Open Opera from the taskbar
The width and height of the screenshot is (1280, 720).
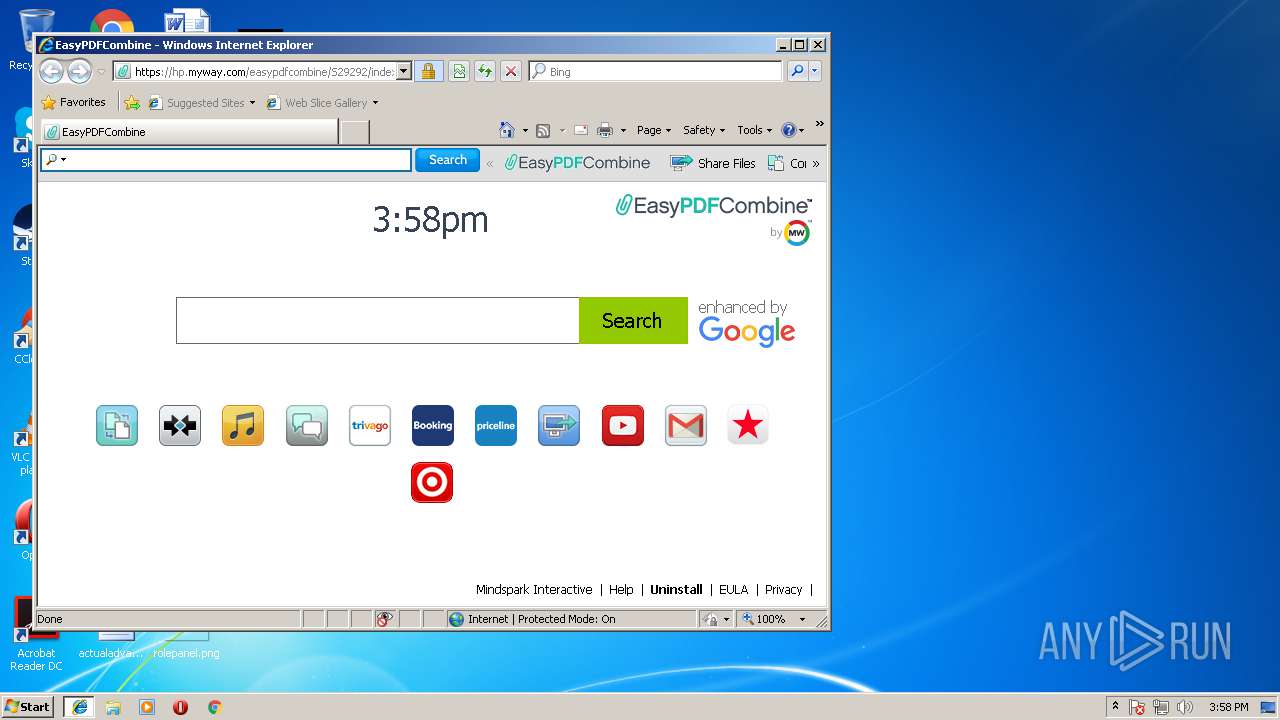180,707
